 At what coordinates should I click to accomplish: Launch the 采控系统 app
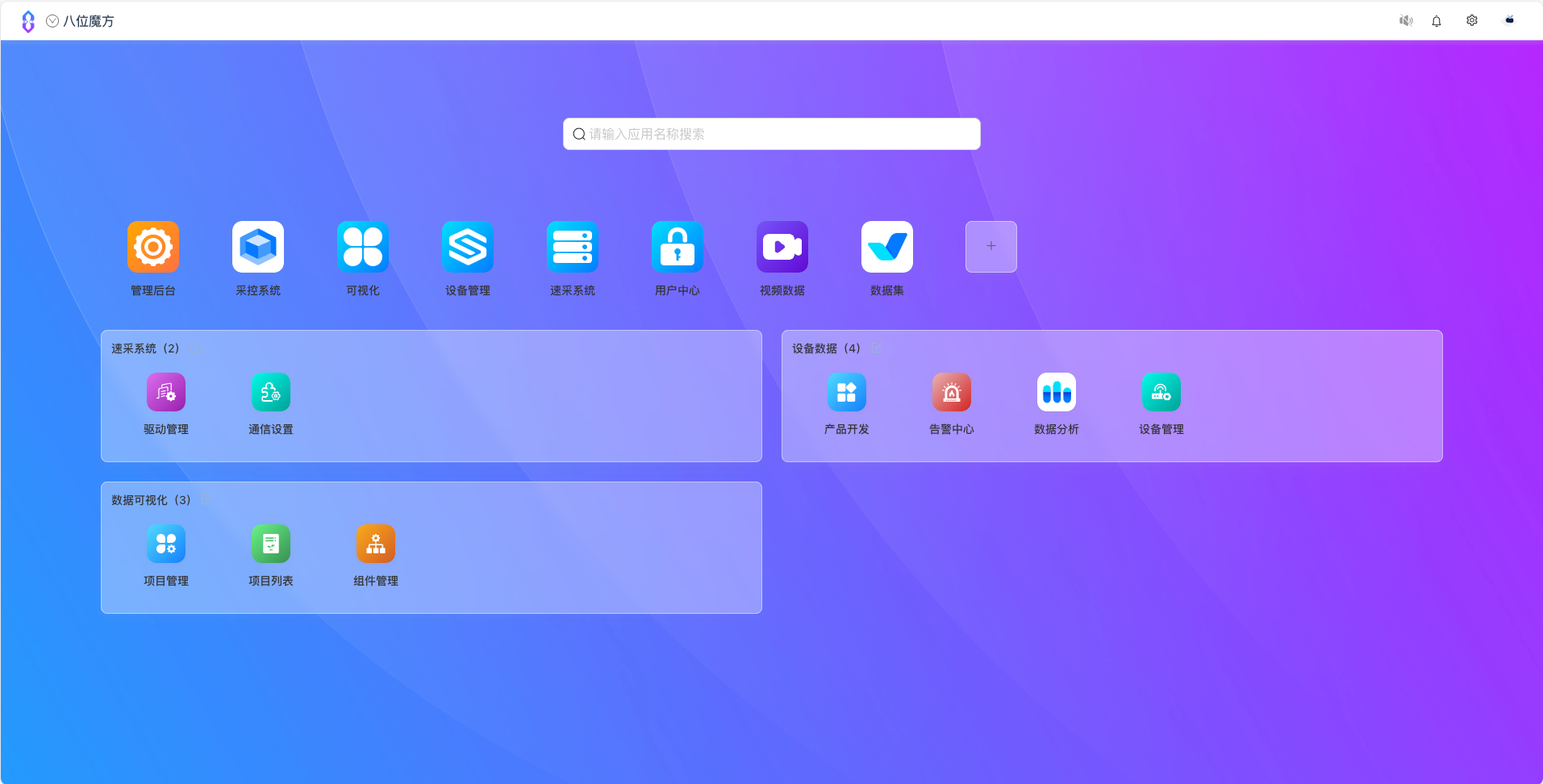coord(258,247)
